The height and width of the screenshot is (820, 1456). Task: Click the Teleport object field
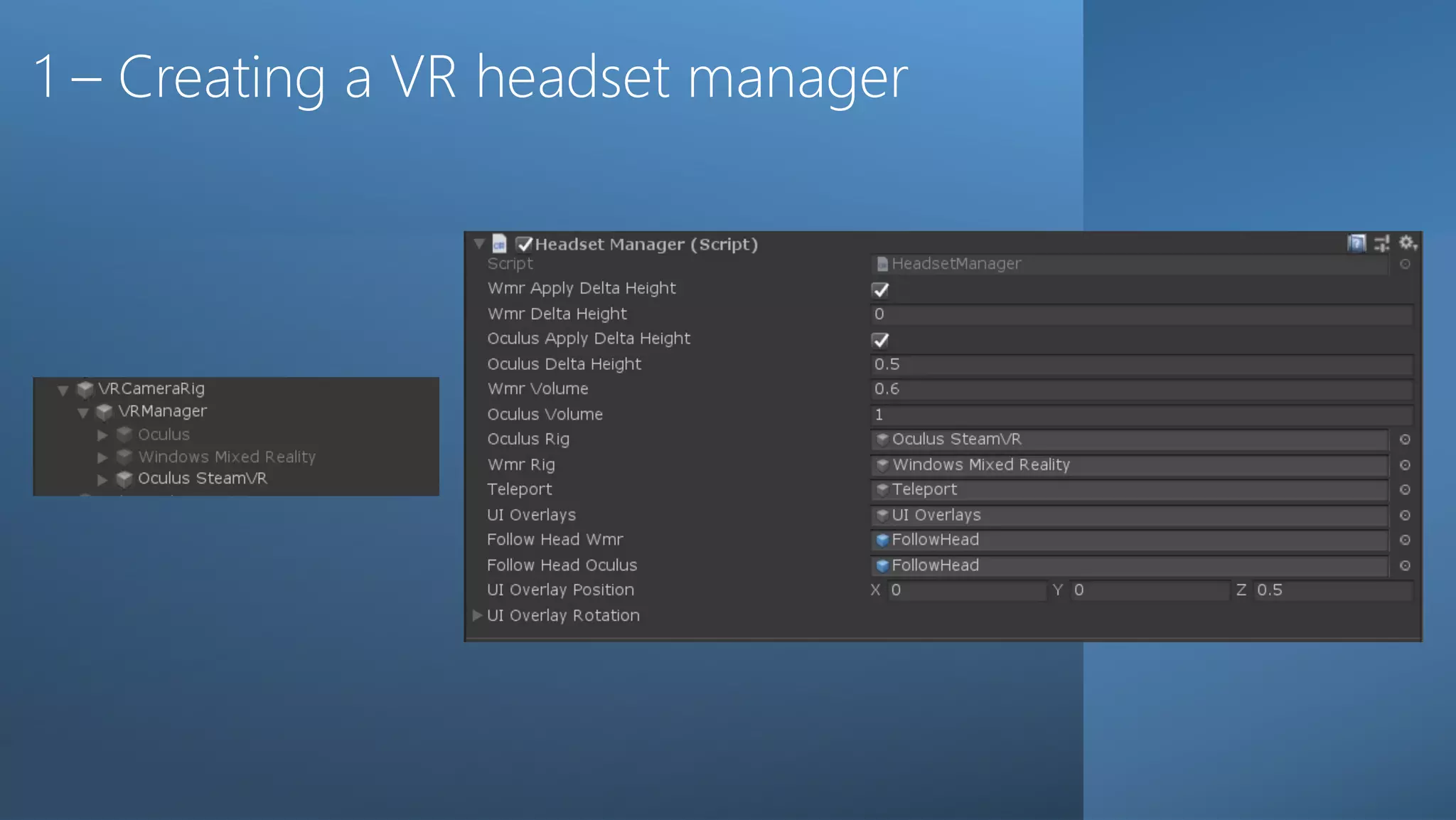[x=1130, y=490]
